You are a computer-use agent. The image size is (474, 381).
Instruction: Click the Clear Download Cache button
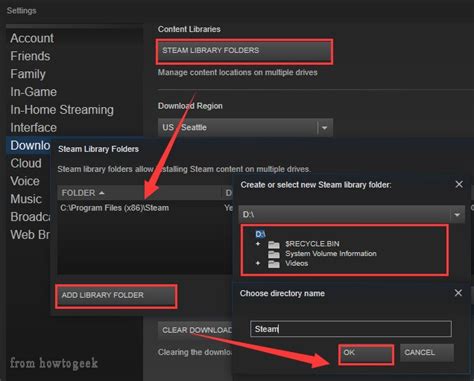(196, 330)
